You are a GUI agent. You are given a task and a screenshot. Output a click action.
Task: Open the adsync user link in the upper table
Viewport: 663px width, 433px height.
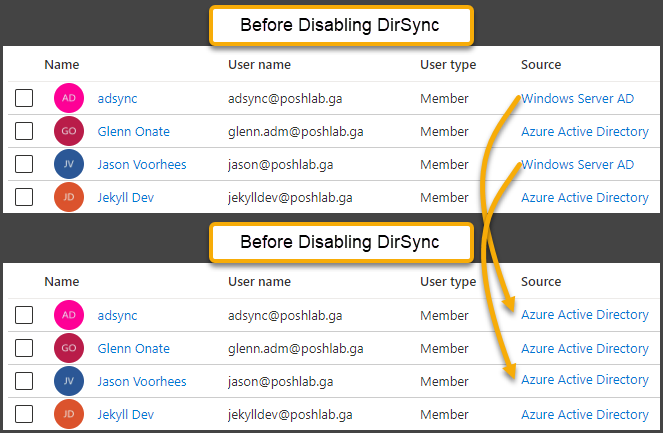point(118,99)
